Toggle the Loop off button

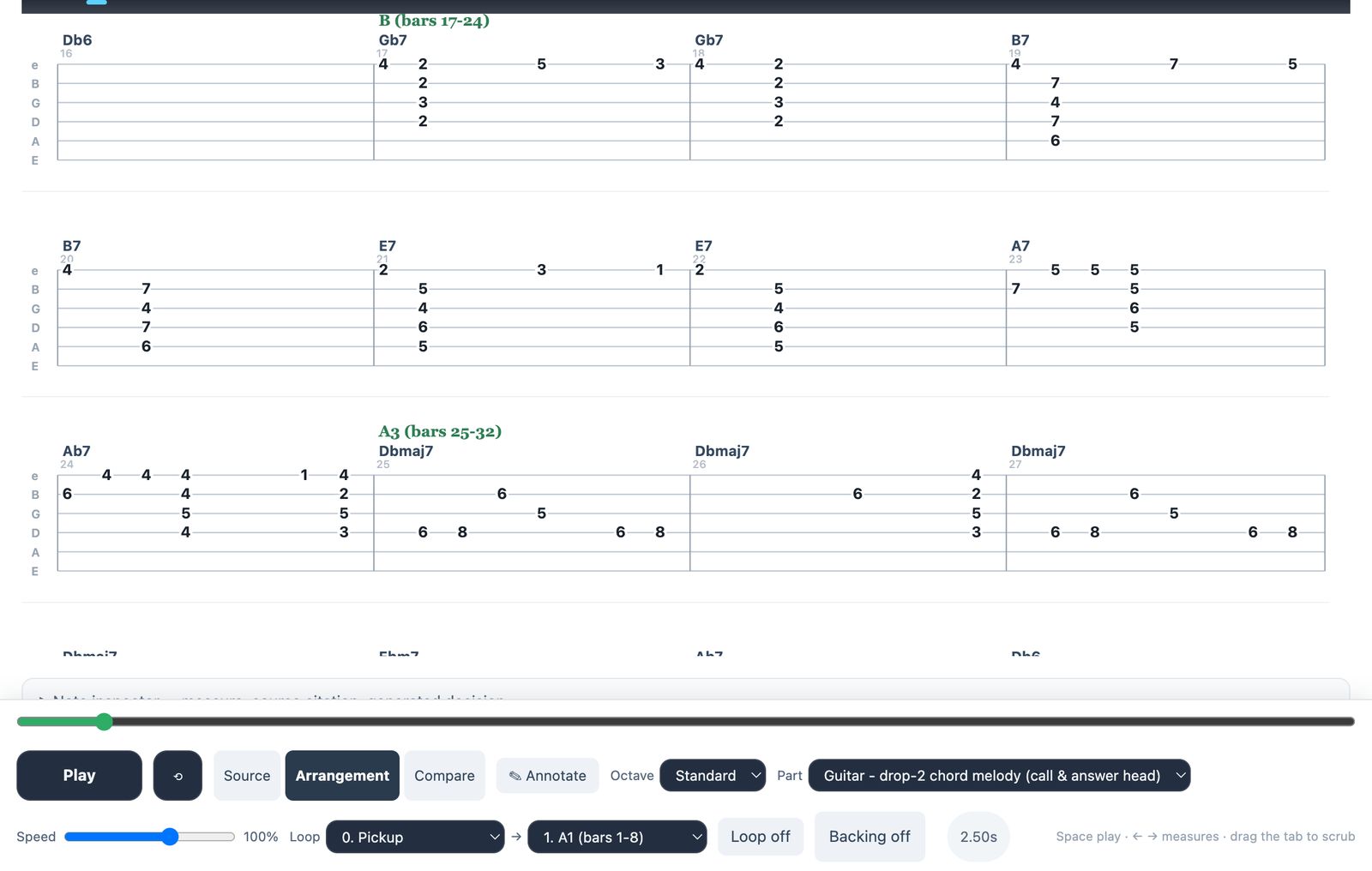click(761, 837)
